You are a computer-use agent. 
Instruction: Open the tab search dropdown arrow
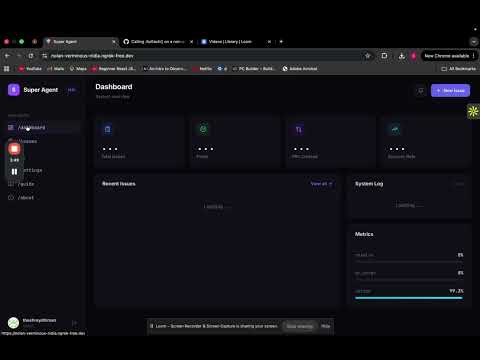pos(474,42)
